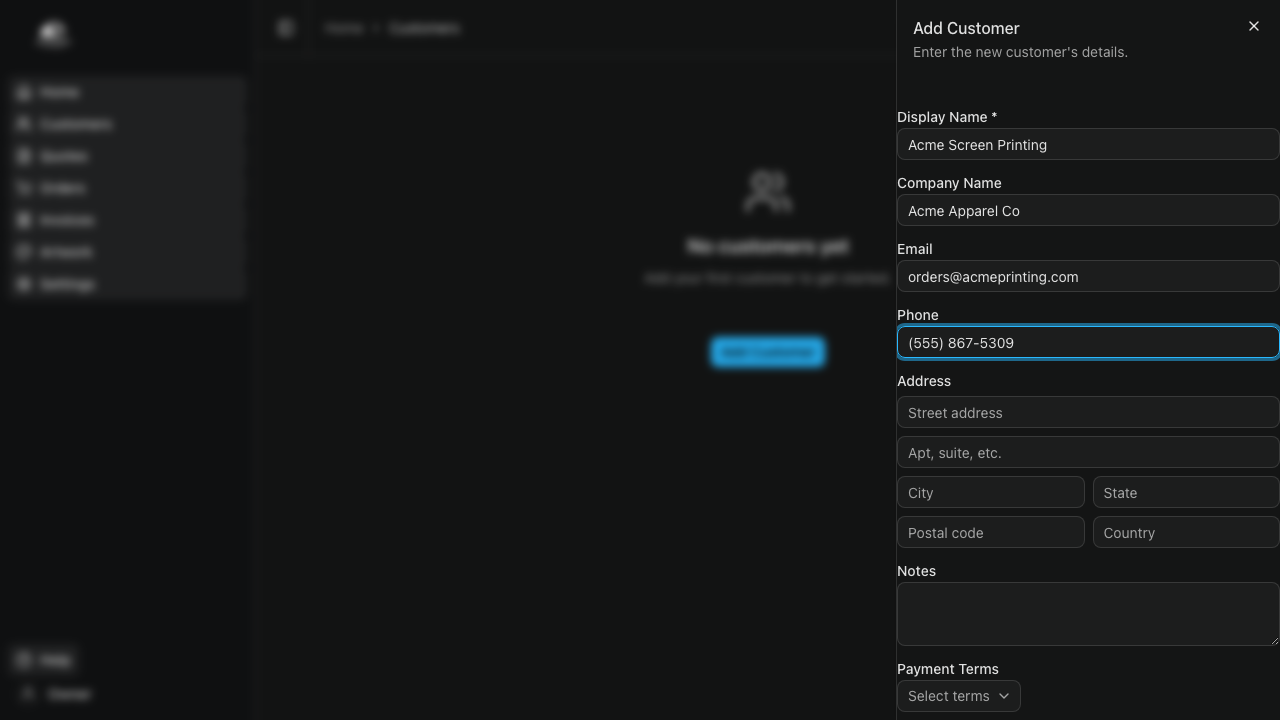
Task: Click inside the Notes text area
Action: click(x=1087, y=613)
